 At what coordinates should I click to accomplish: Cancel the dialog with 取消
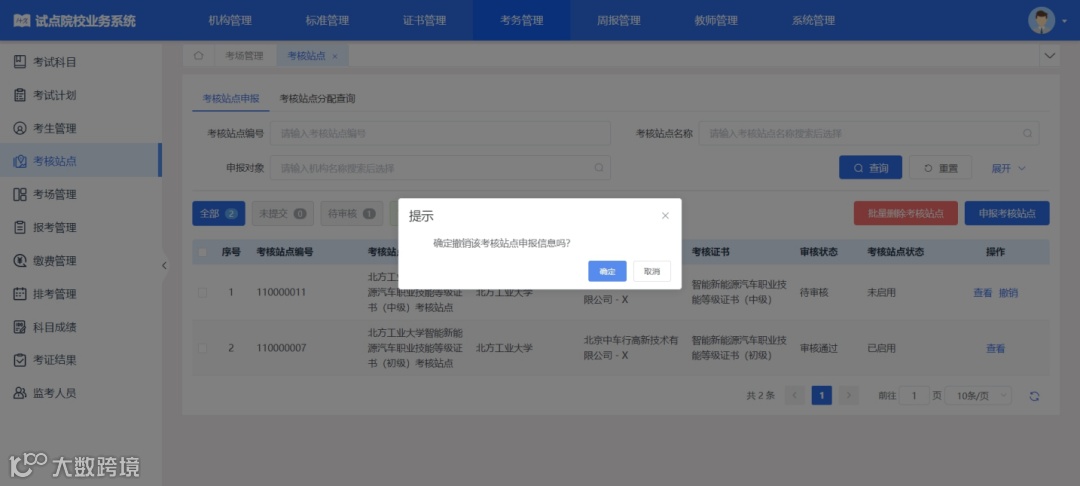tap(652, 271)
